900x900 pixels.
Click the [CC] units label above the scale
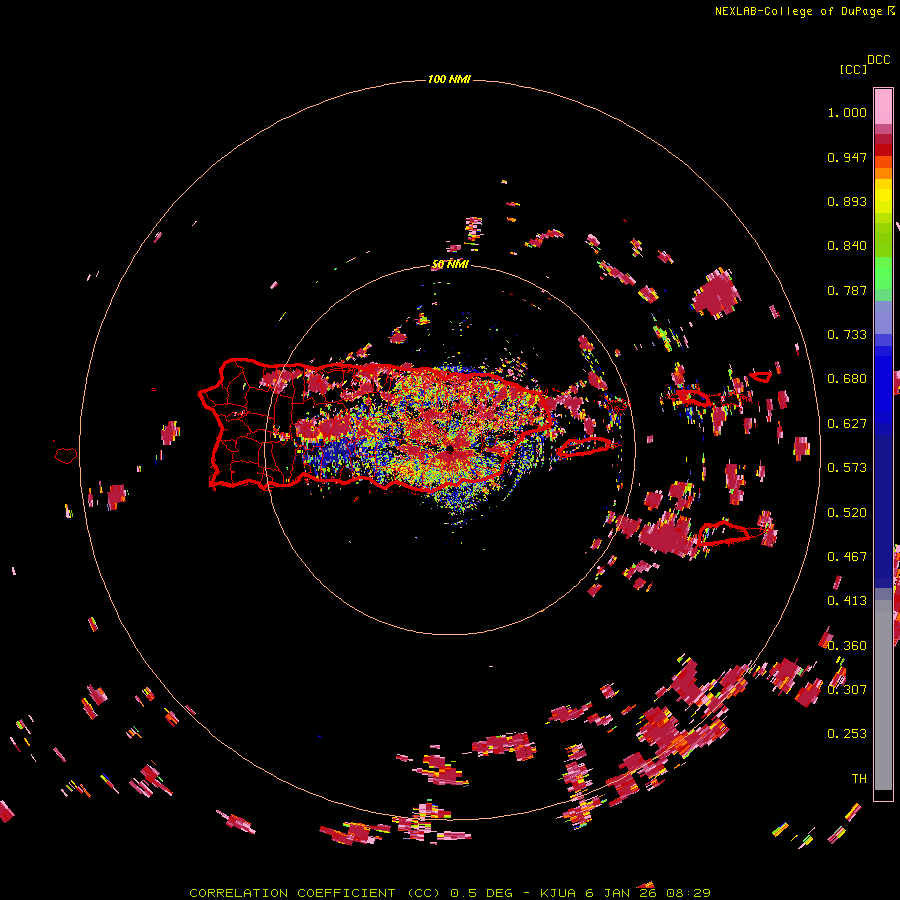(853, 69)
